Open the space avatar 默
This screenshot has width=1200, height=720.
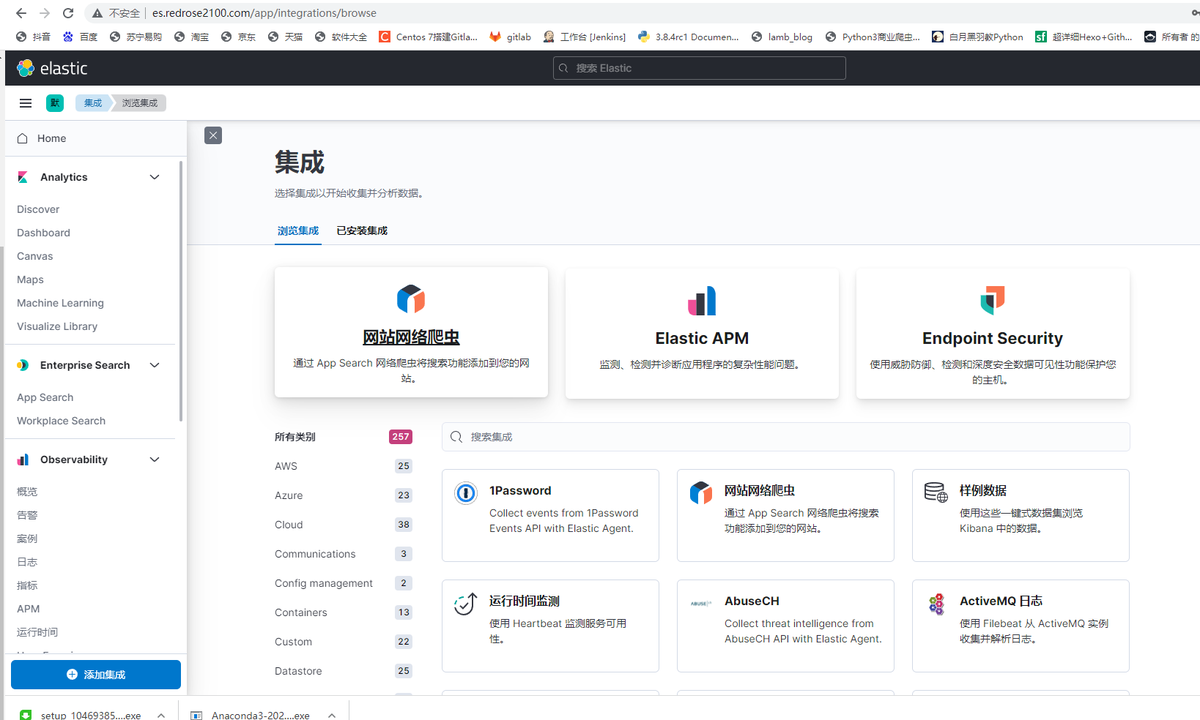55,103
